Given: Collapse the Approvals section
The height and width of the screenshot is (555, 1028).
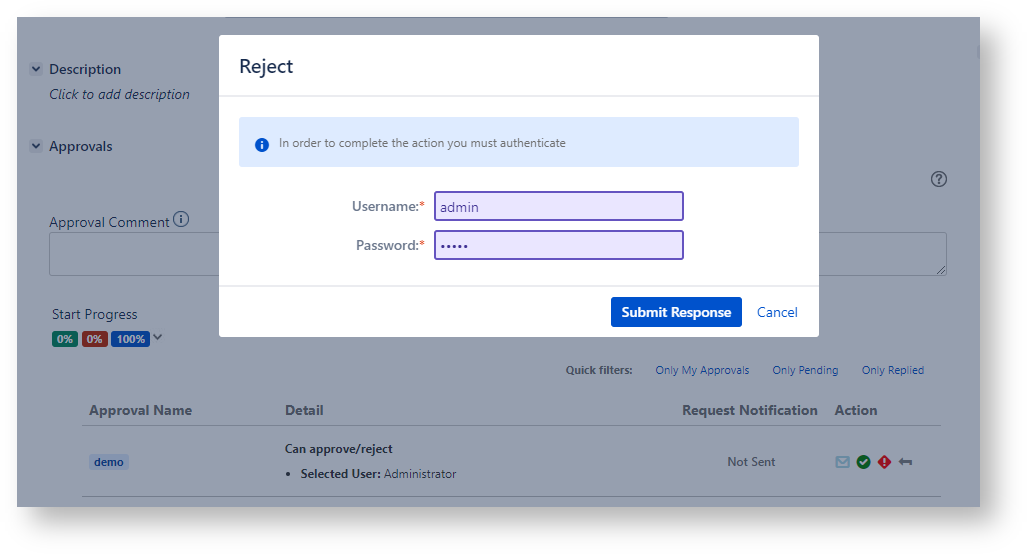Looking at the screenshot, I should [x=36, y=146].
